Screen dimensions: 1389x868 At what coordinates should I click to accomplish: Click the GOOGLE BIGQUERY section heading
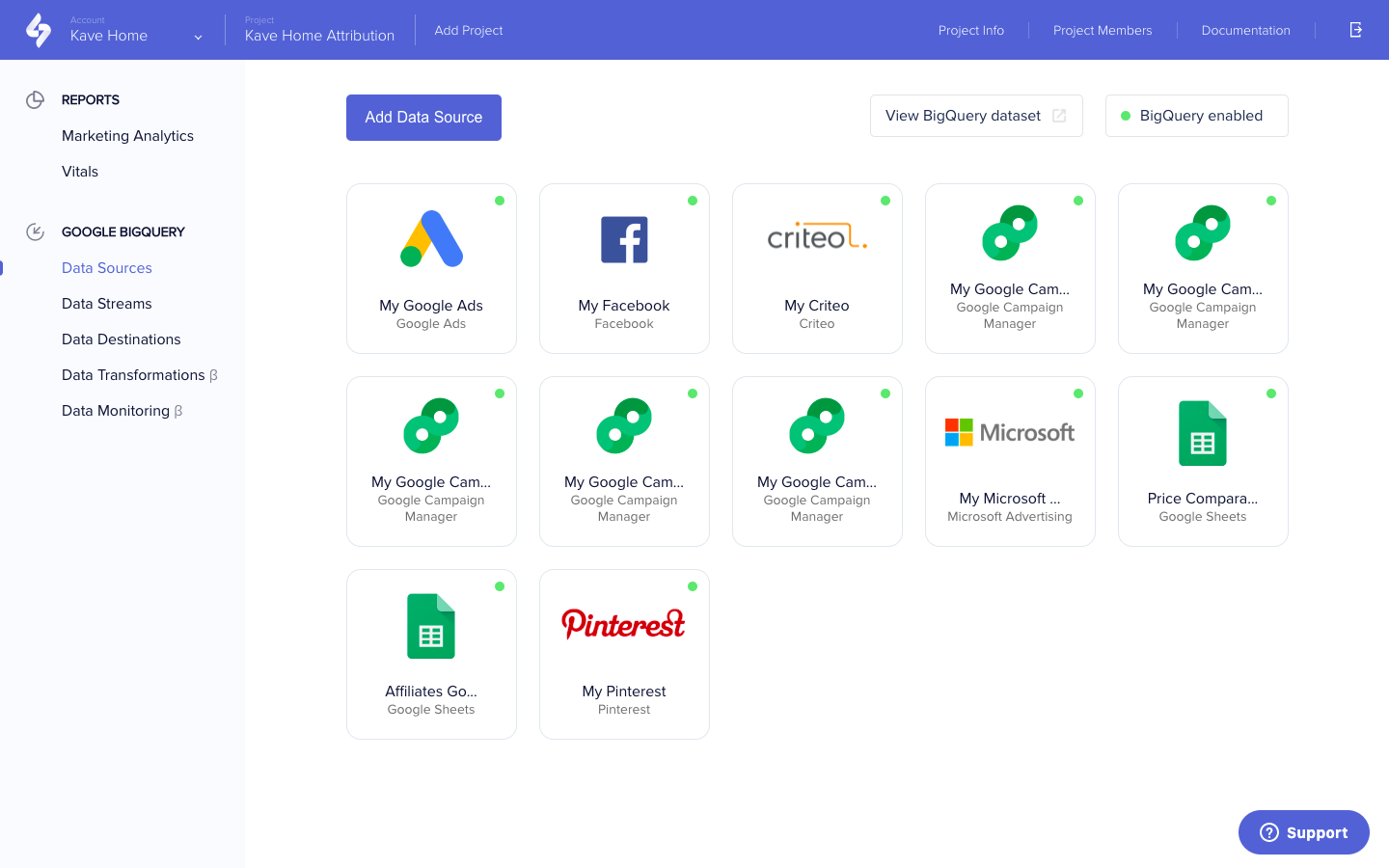pos(123,231)
